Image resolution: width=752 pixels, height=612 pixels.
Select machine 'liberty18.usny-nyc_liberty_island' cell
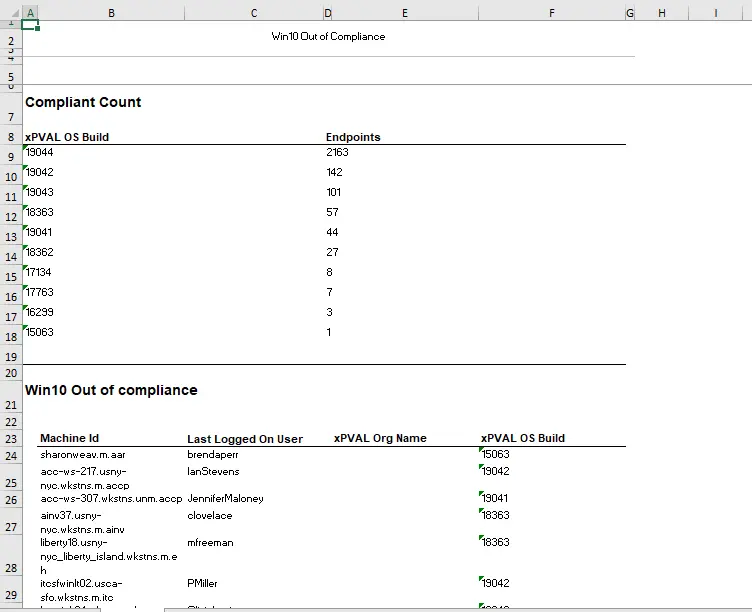(x=109, y=556)
